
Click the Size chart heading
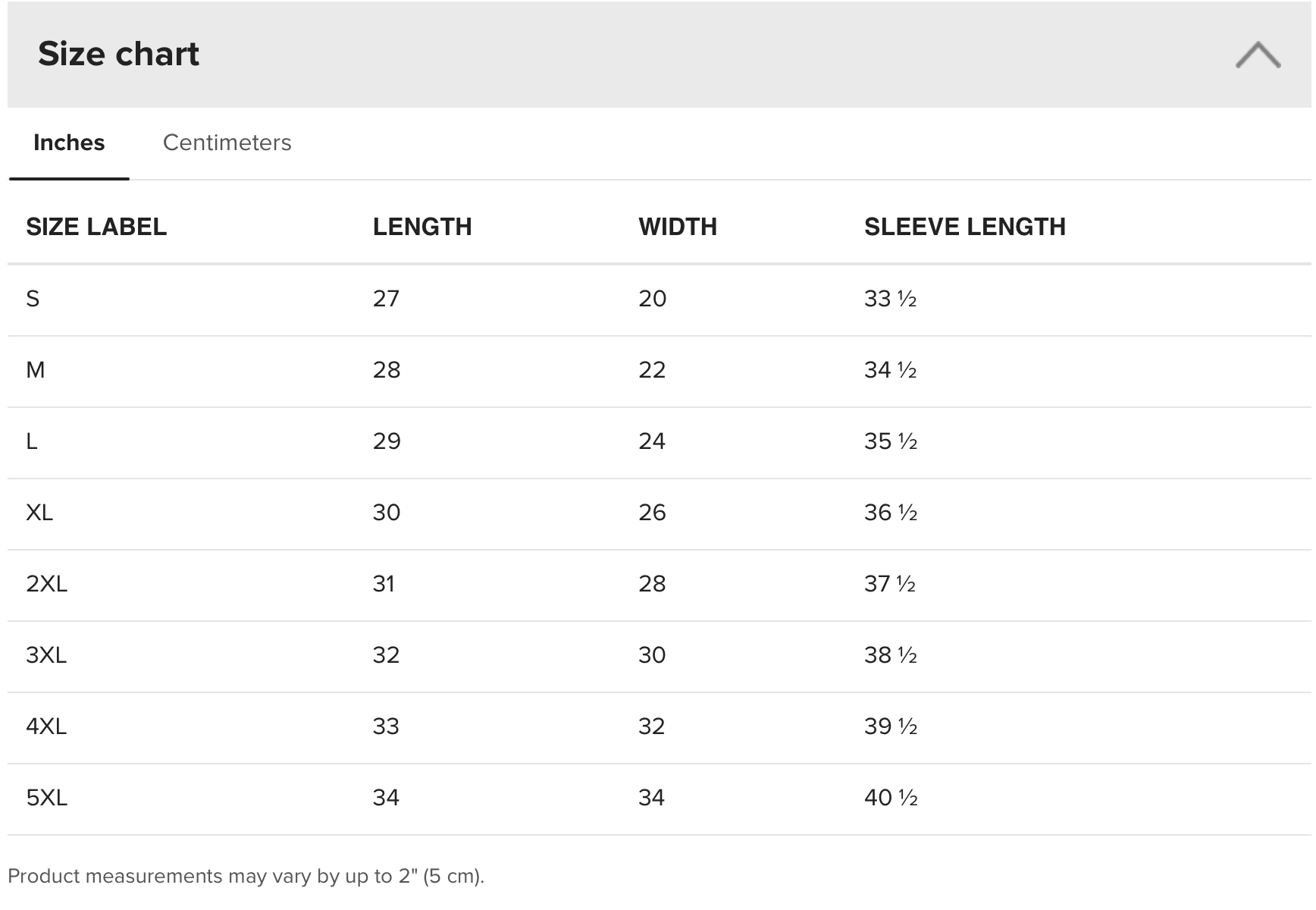tap(118, 54)
